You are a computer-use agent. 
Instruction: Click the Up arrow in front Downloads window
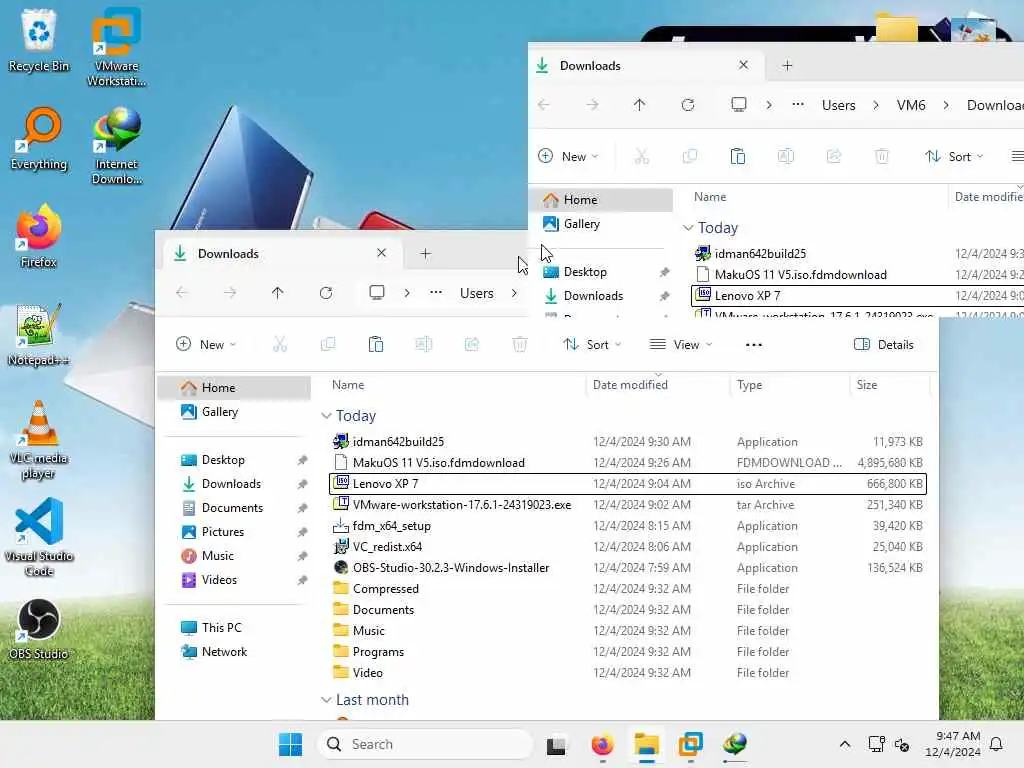[x=278, y=293]
